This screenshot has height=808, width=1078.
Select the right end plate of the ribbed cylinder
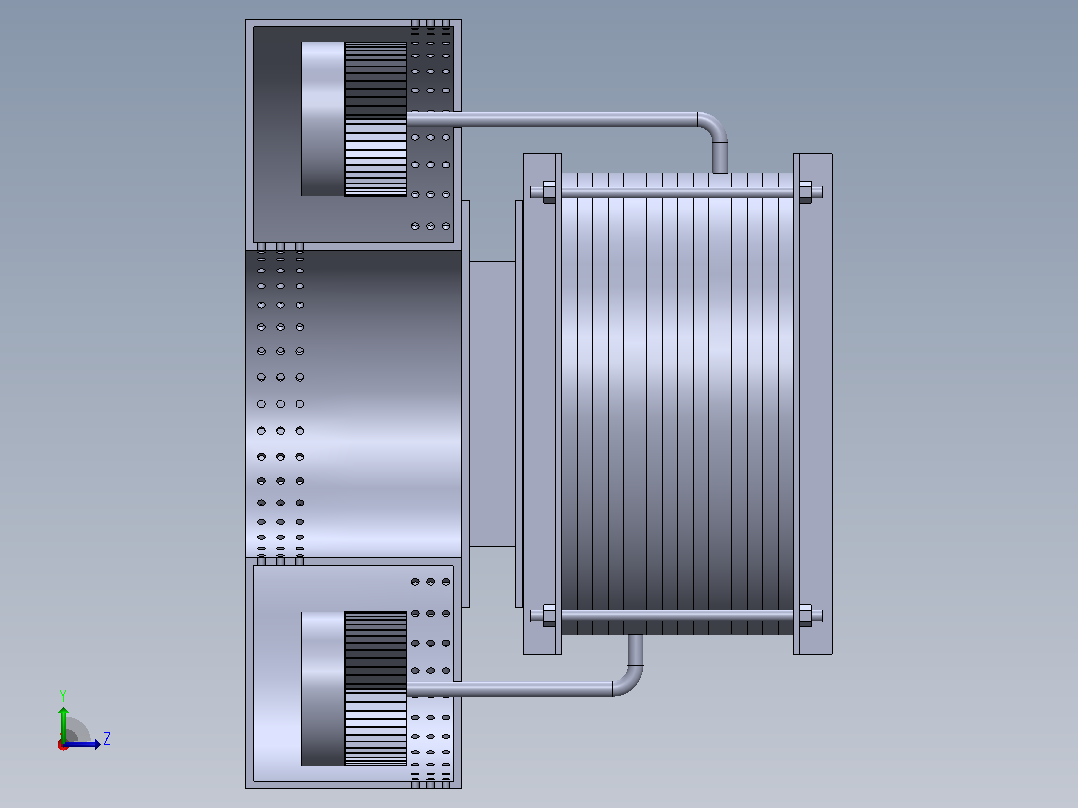click(813, 404)
